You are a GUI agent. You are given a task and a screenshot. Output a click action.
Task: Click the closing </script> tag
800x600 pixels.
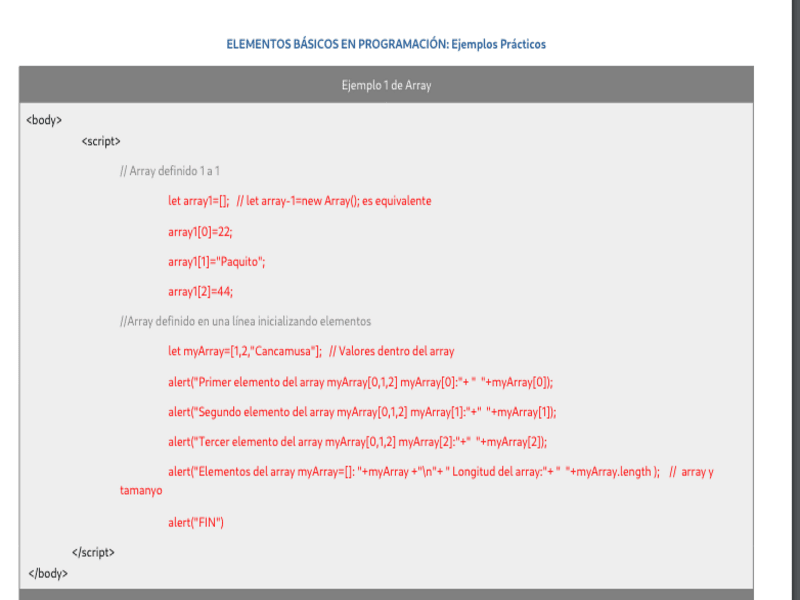tap(93, 553)
